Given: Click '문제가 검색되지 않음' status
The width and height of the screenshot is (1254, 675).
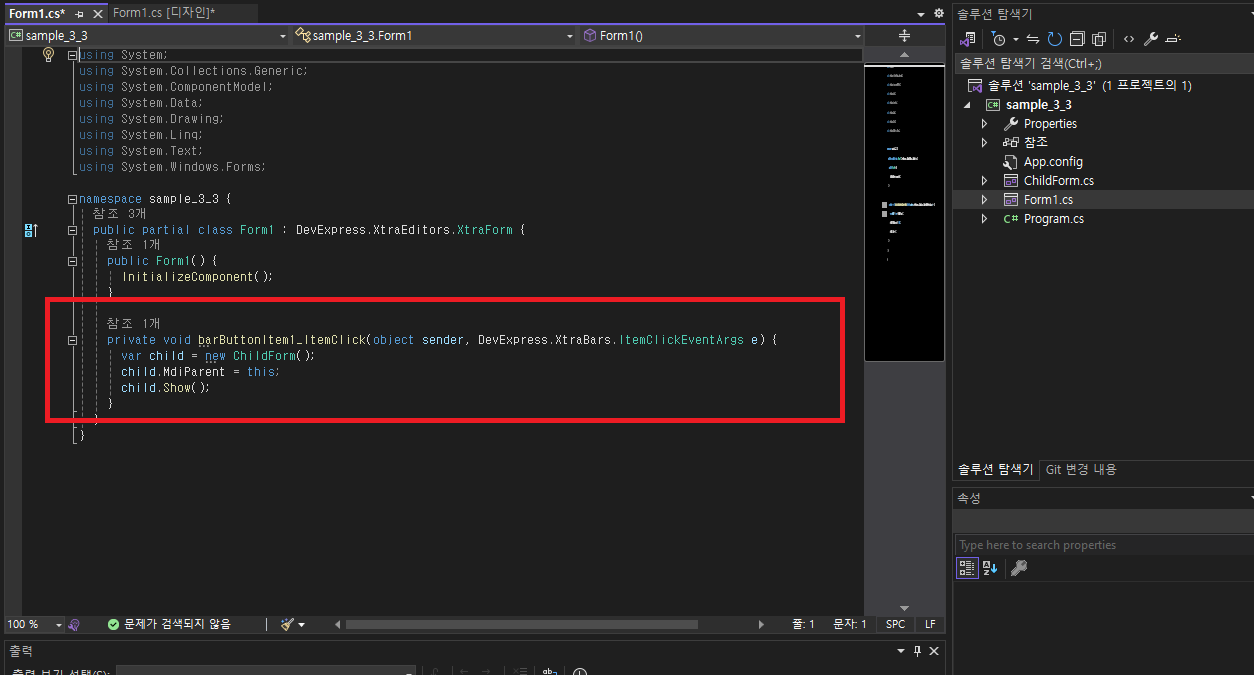Looking at the screenshot, I should pos(169,624).
